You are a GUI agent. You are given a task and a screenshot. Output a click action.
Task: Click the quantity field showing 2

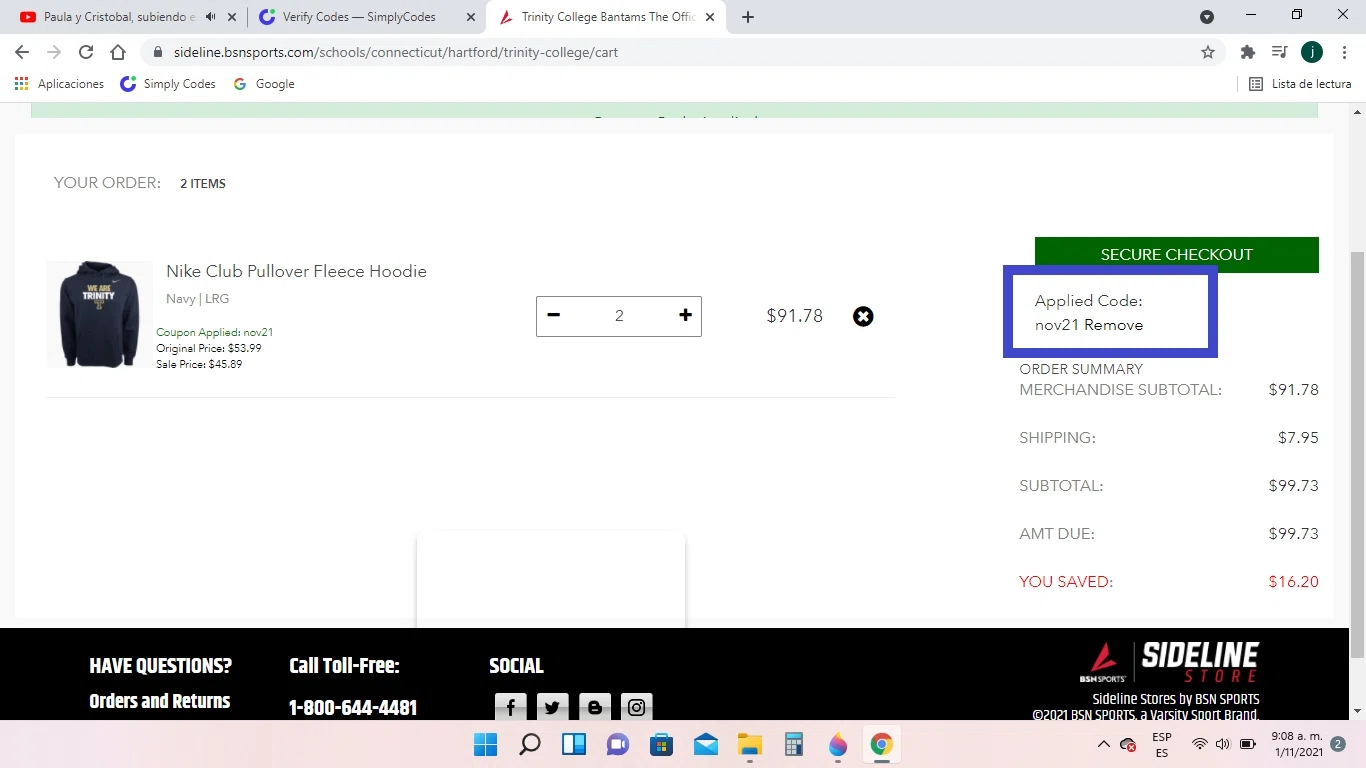click(x=619, y=316)
